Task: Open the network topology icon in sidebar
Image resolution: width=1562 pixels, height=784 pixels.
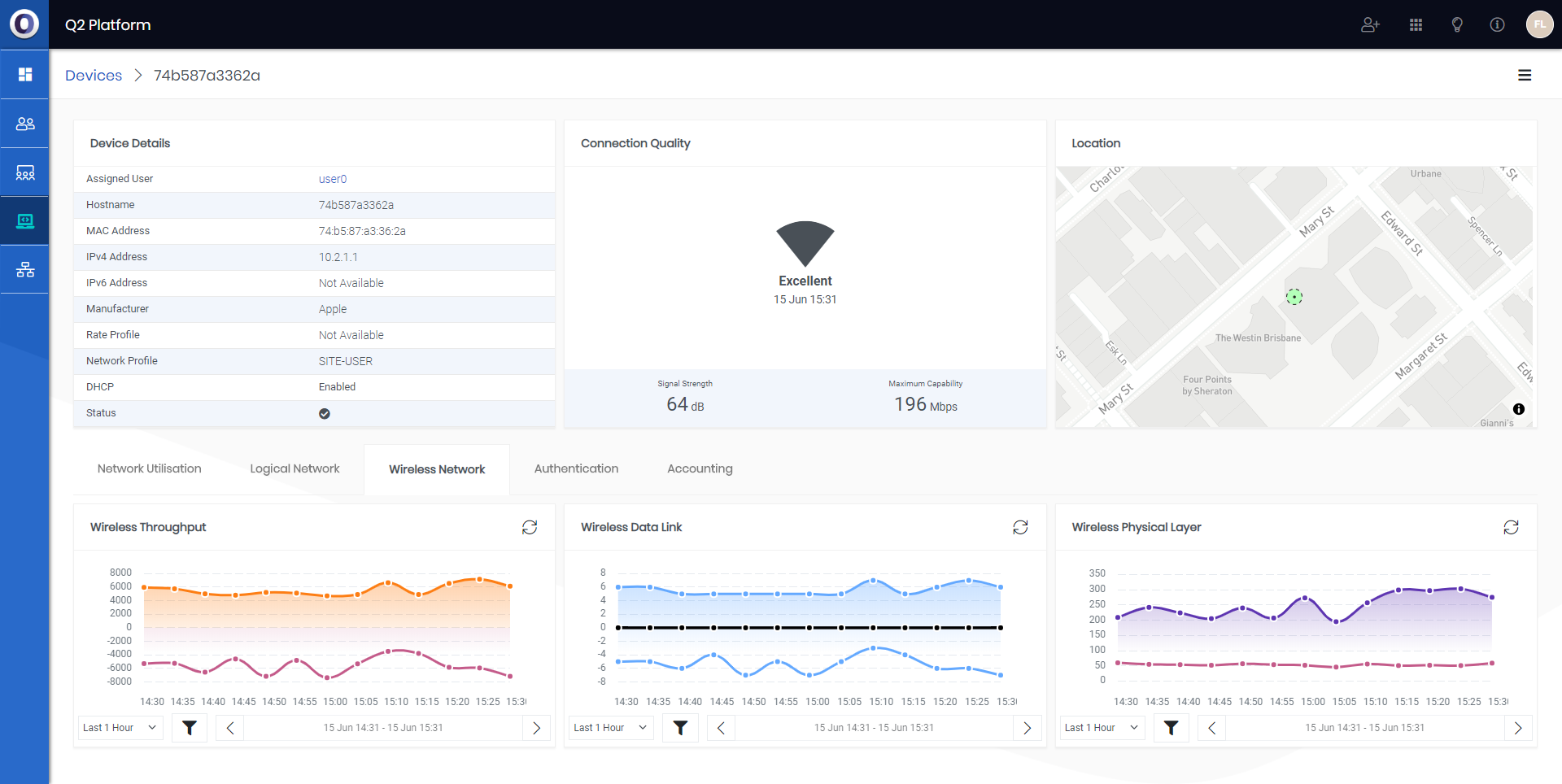Action: click(25, 269)
